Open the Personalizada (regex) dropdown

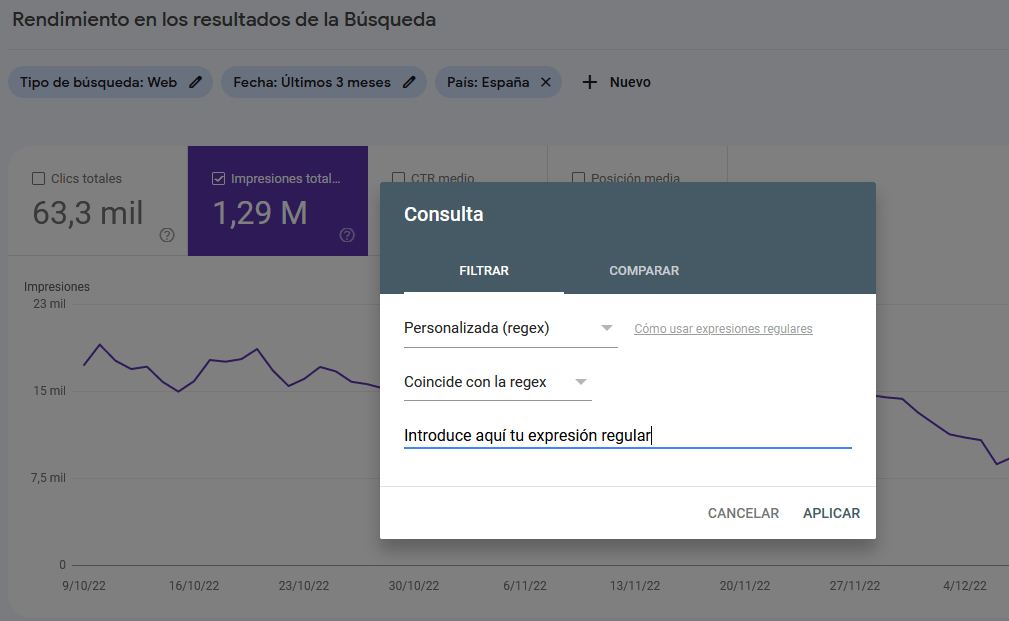tap(510, 329)
